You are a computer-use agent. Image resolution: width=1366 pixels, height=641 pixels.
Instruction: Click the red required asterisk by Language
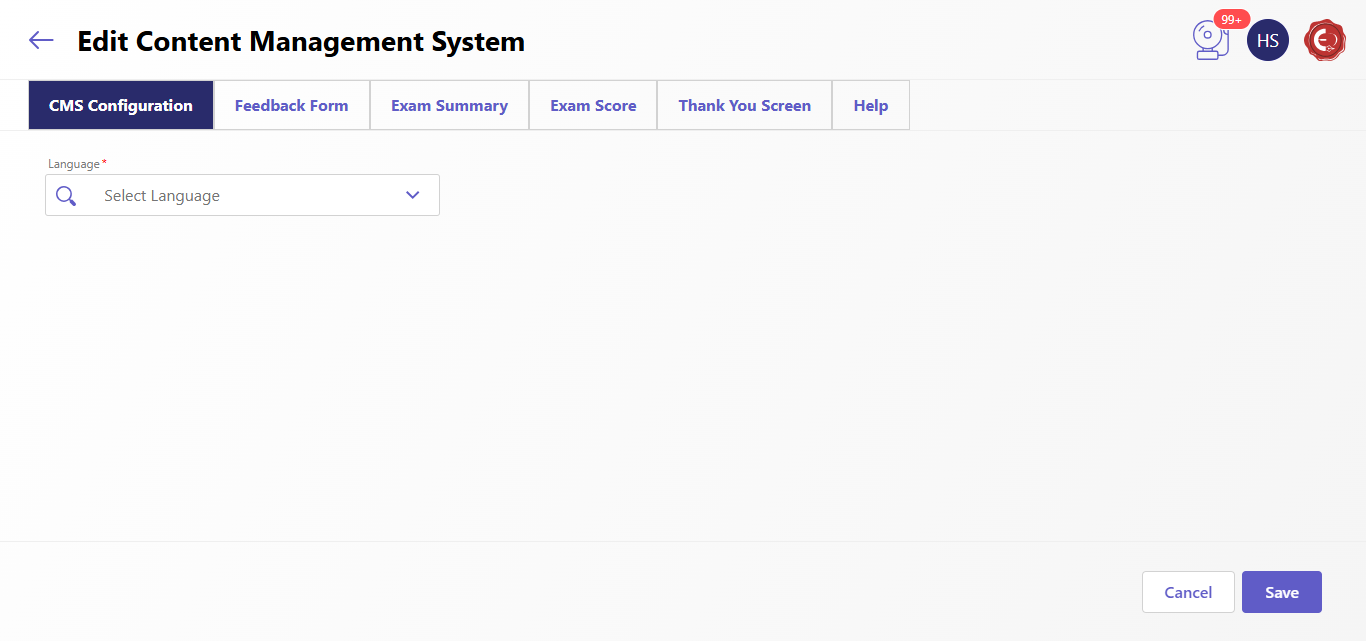pos(104,162)
